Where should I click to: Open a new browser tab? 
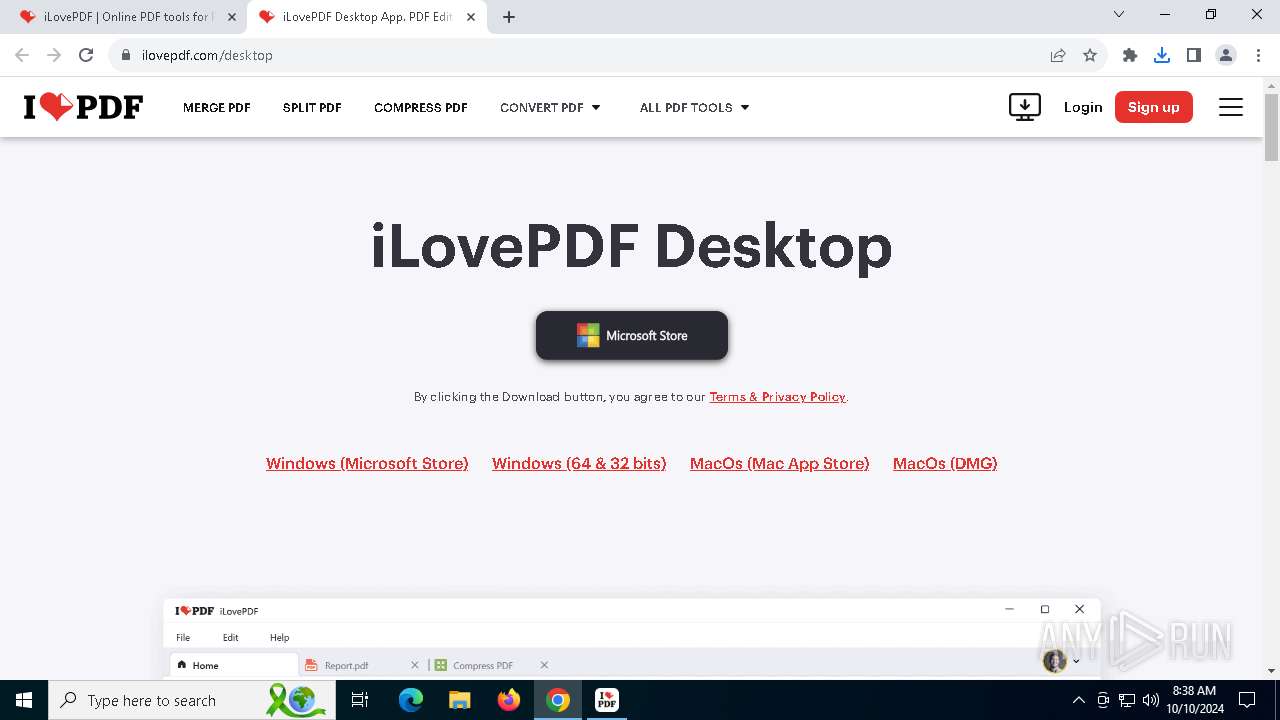coord(509,17)
